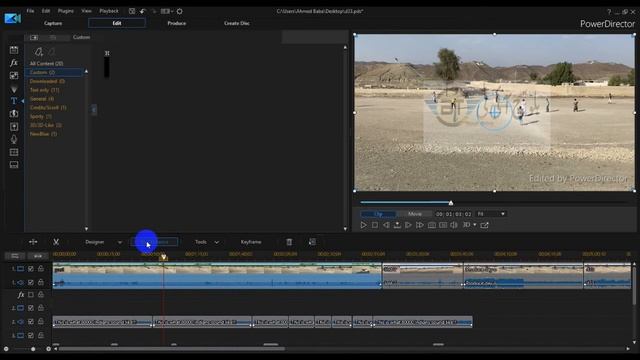The width and height of the screenshot is (640, 360).
Task: Step back to the previous frame
Action: 386,225
